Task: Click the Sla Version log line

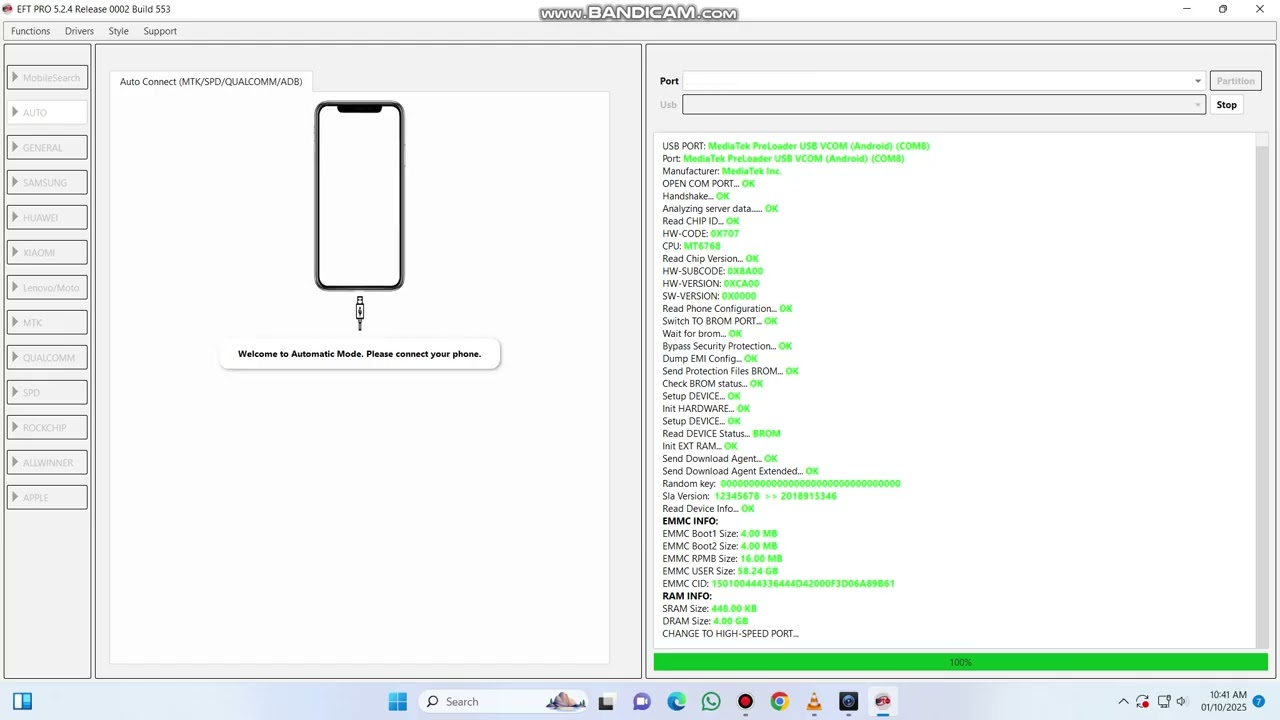Action: 749,496
